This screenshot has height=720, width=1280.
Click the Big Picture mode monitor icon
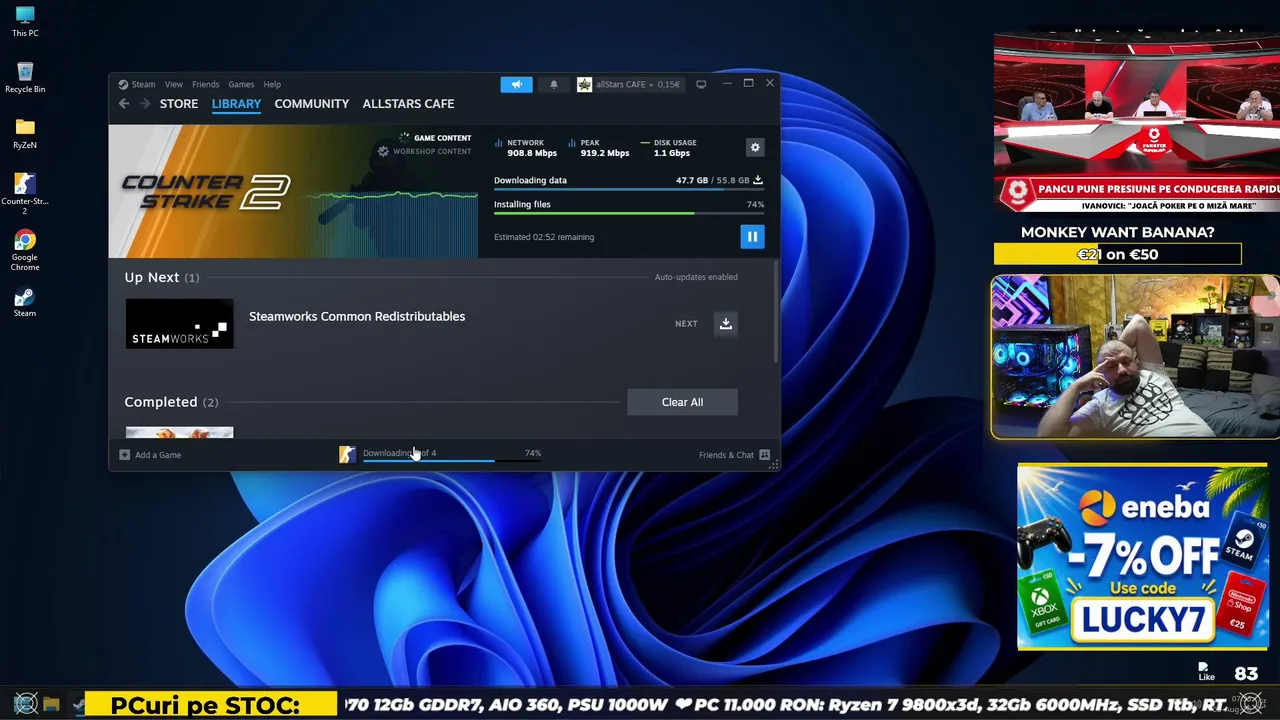point(701,84)
